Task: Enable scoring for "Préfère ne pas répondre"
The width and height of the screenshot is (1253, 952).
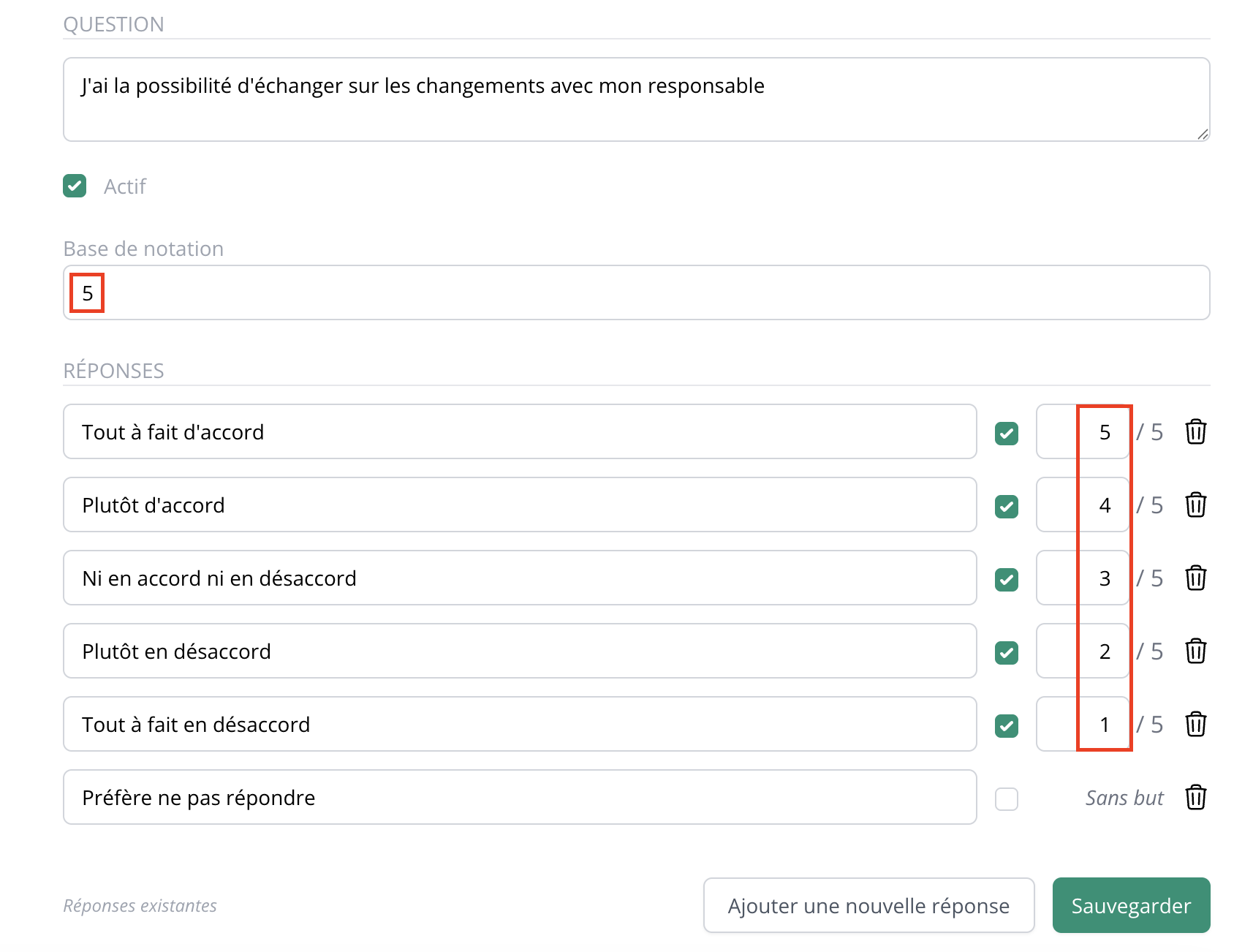Action: pyautogui.click(x=1007, y=799)
